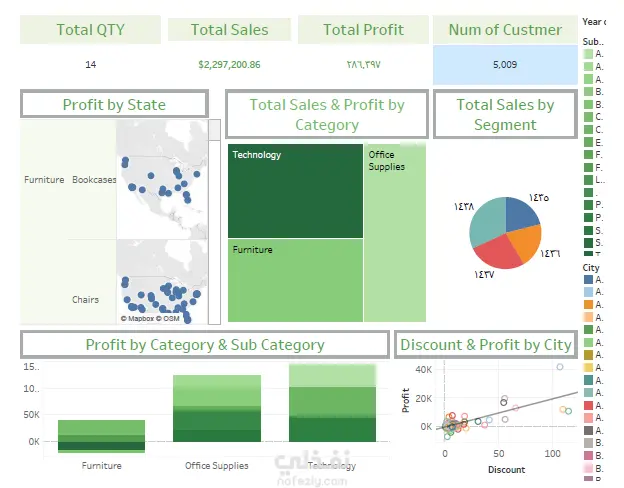Image resolution: width=624 pixels, height=488 pixels.
Task: Select Profit by Category & Sub Category title
Action: pyautogui.click(x=205, y=345)
